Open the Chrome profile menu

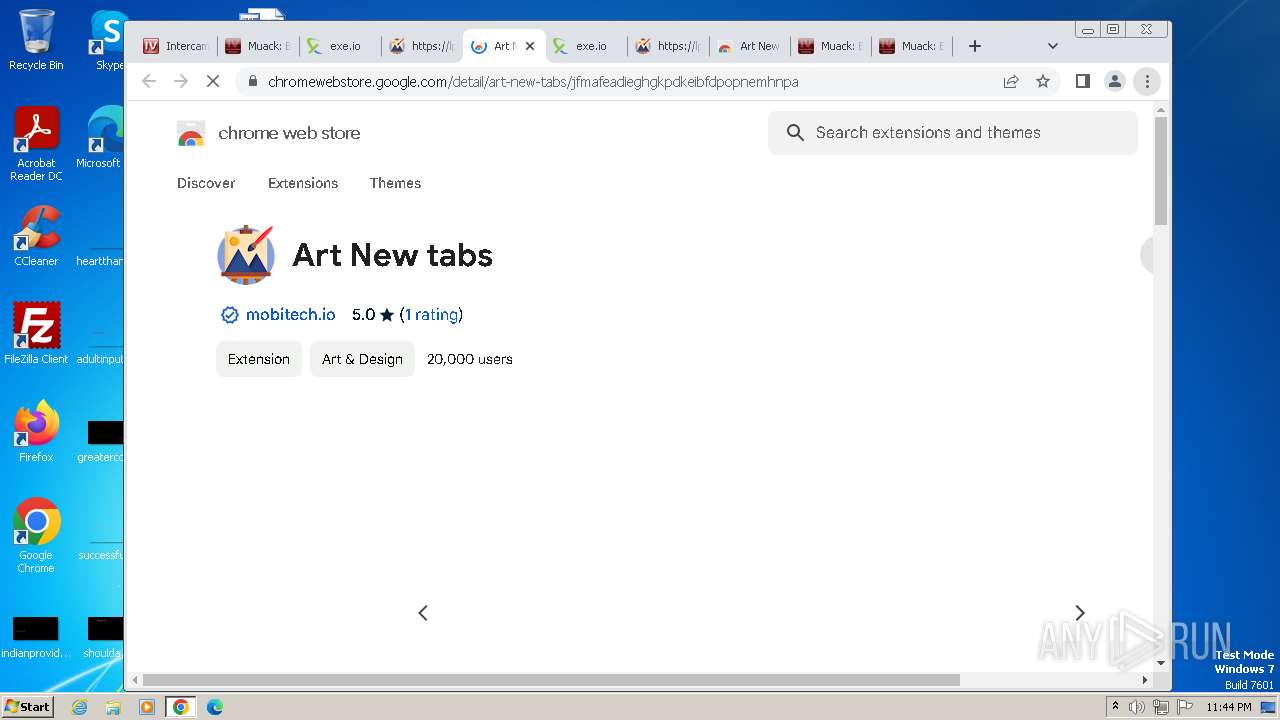tap(1114, 81)
